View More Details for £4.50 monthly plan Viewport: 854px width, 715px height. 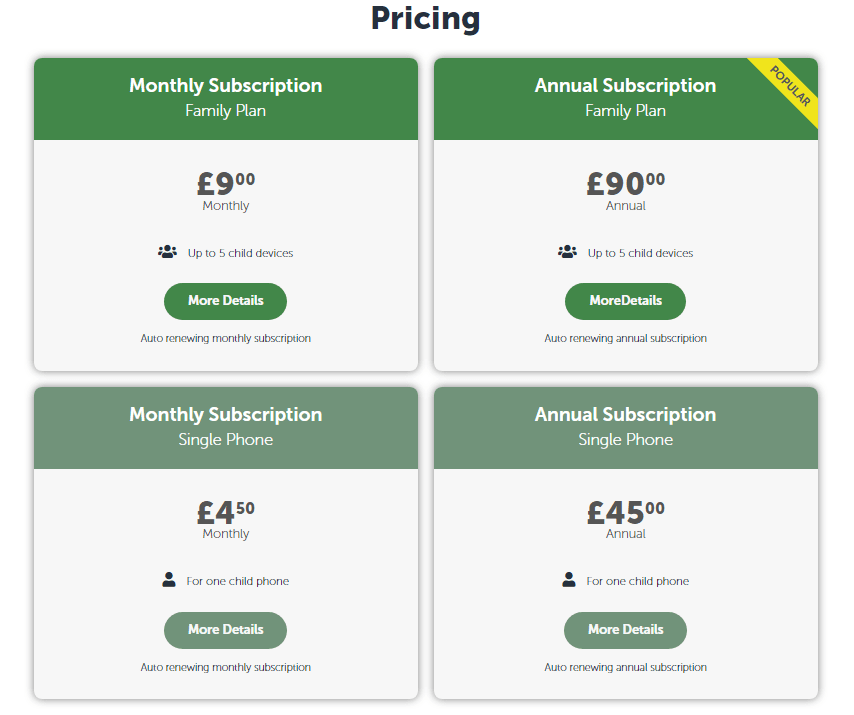[x=225, y=630]
